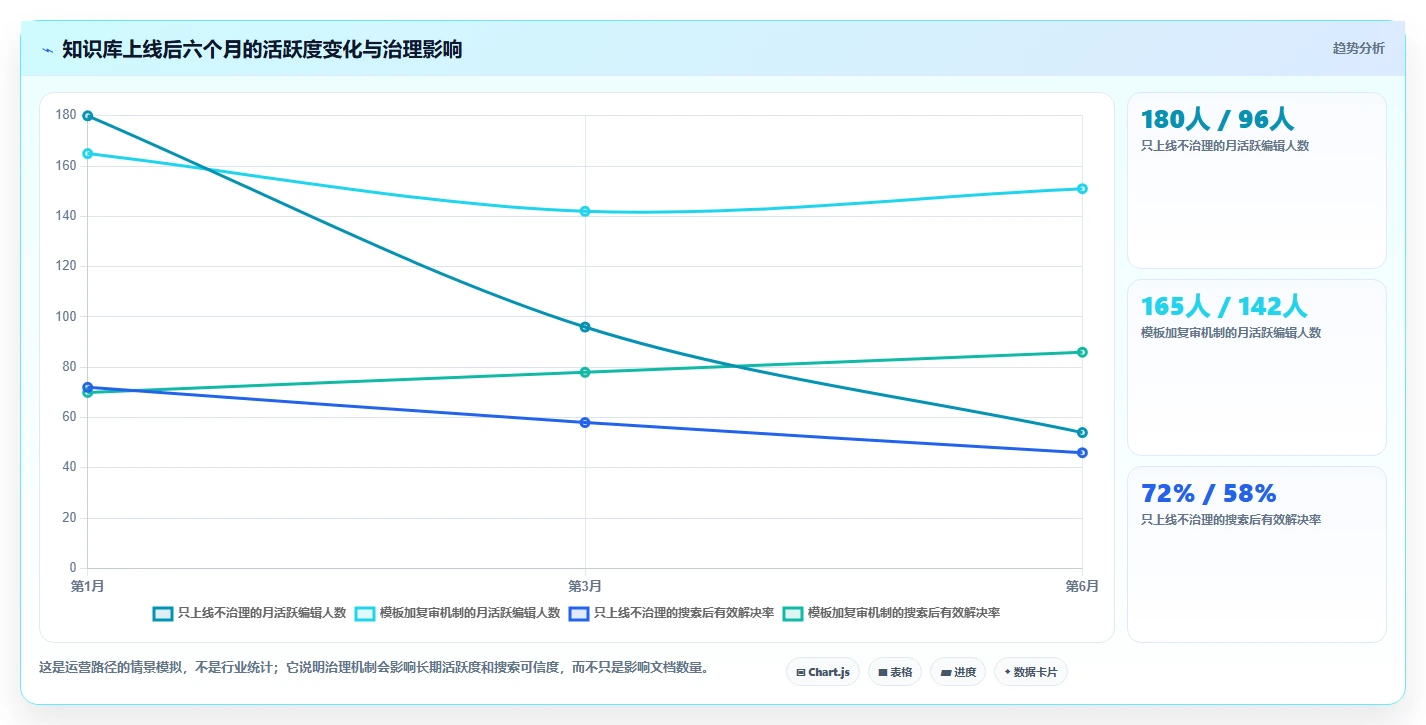Toggle the 模板加复审机制的月活跃编辑人数 legend swatch
This screenshot has height=725, width=1426.
(365, 614)
